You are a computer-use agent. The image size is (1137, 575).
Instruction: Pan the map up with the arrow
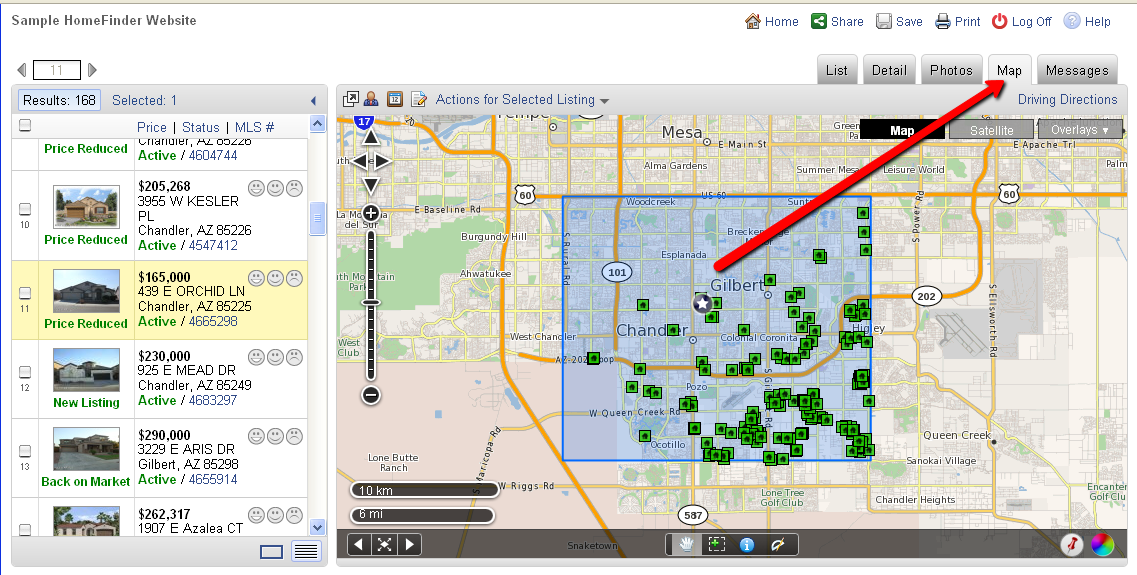pos(371,137)
